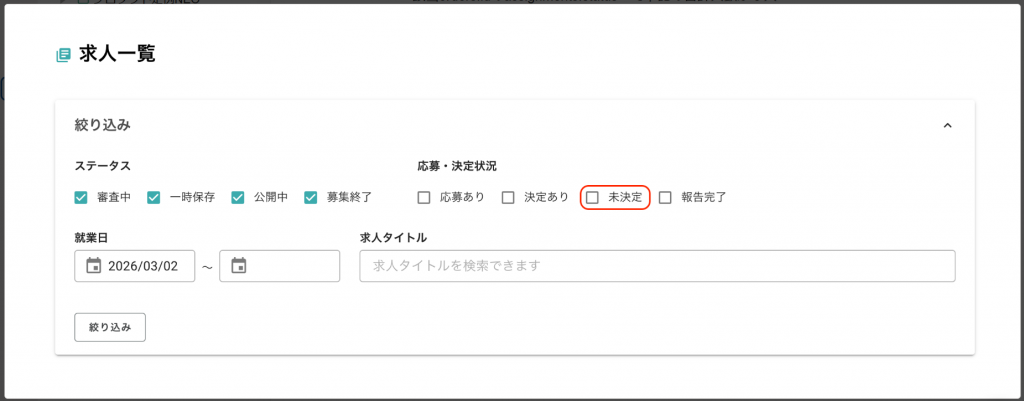Click the empty end date field
Viewport: 1024px width, 401px height.
click(290, 266)
